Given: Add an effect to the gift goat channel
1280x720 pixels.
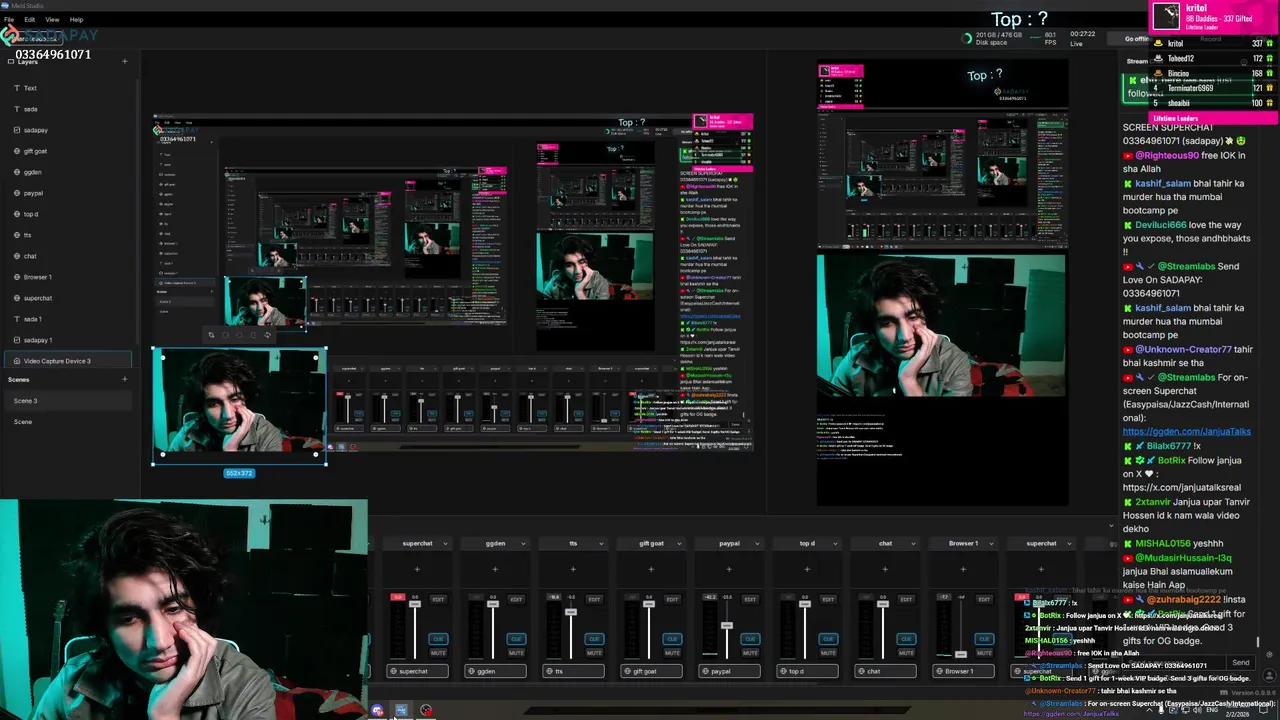Looking at the screenshot, I should (x=651, y=569).
